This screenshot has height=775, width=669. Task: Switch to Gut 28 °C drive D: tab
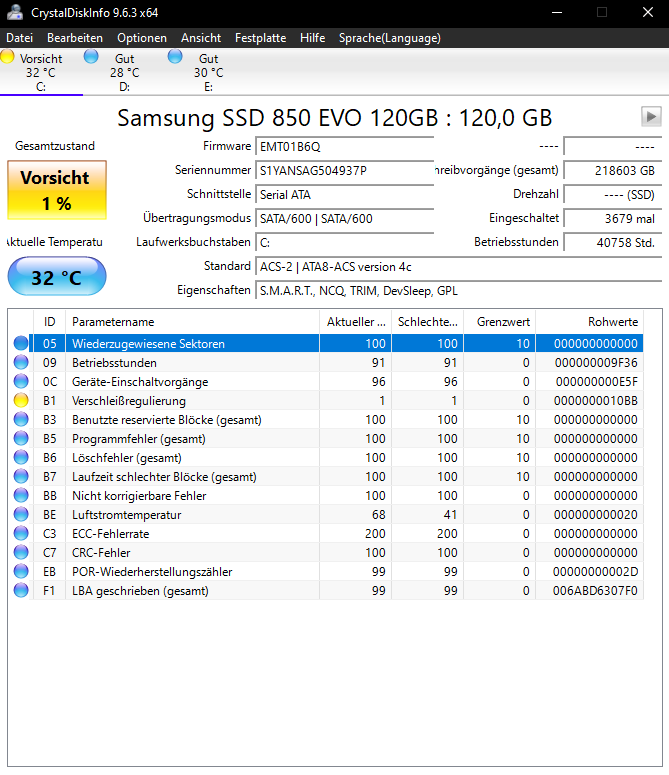[125, 72]
